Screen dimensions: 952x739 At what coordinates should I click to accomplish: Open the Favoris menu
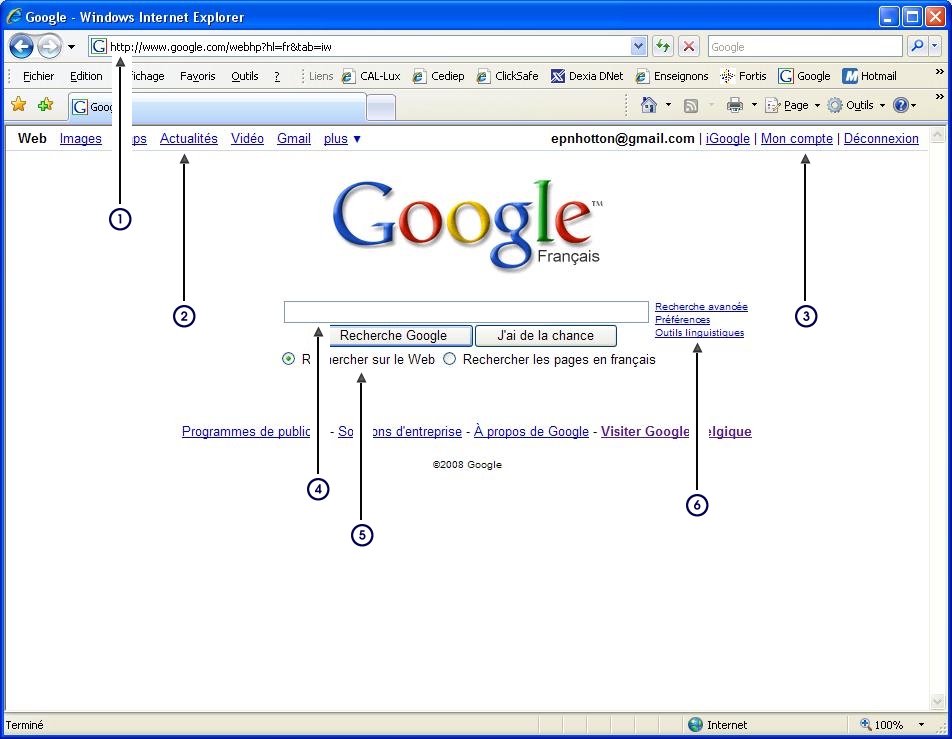point(197,76)
